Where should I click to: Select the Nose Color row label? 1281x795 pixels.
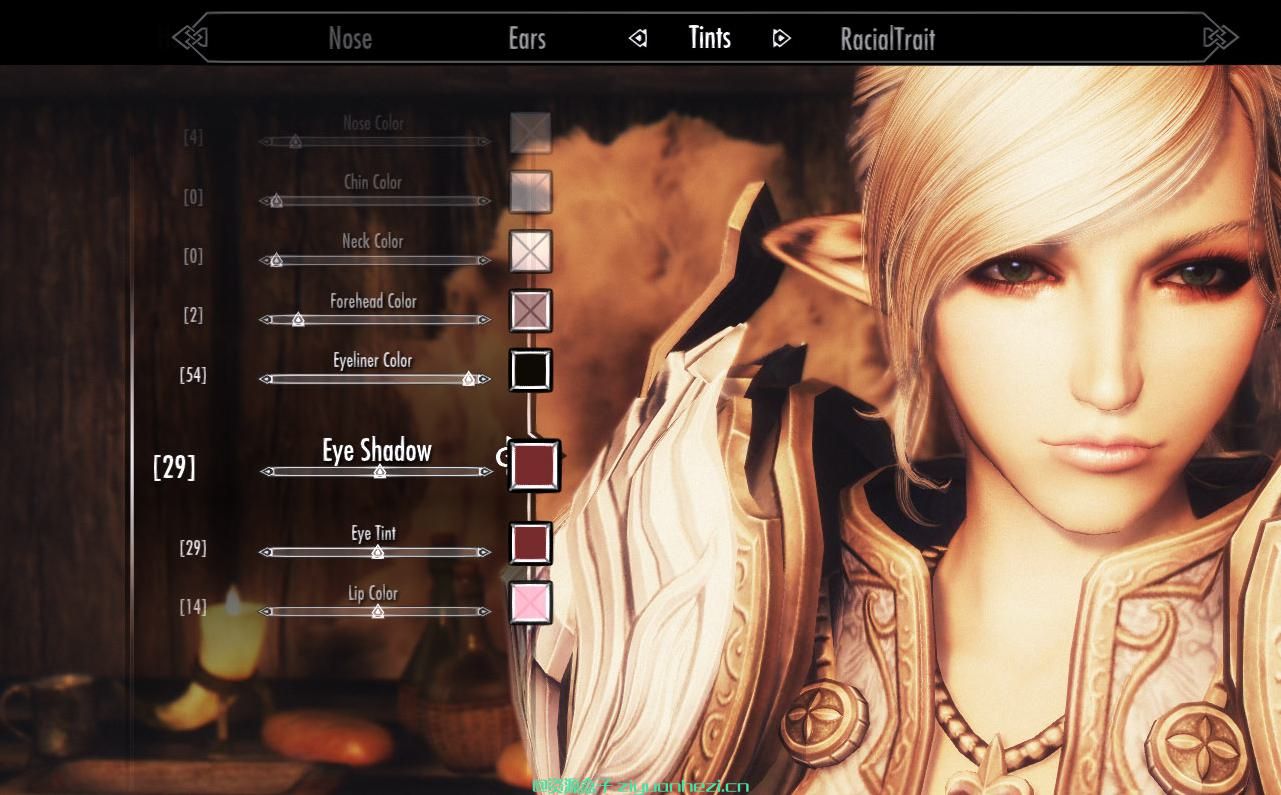coord(373,124)
